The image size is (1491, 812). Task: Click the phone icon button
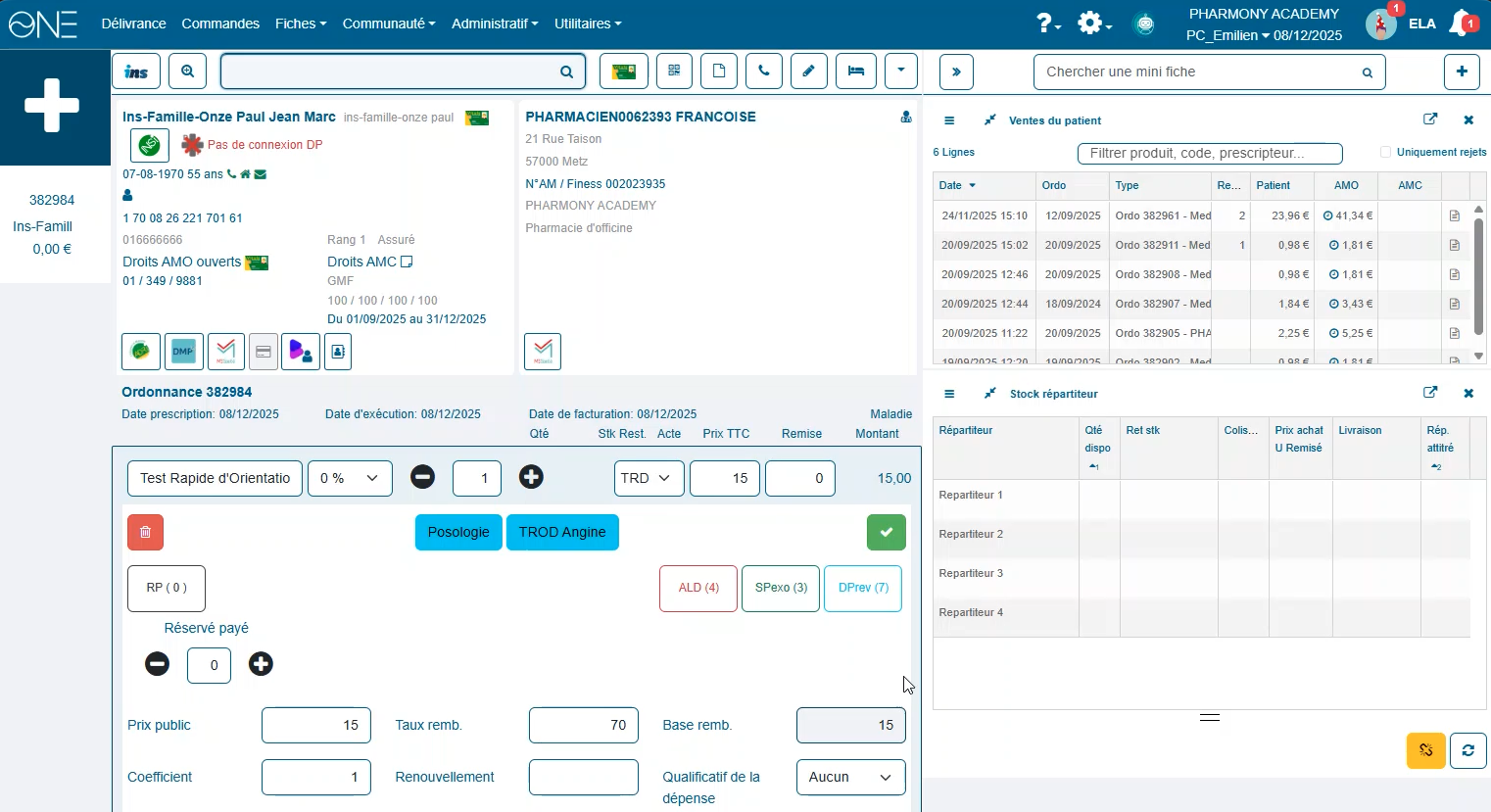pyautogui.click(x=764, y=72)
